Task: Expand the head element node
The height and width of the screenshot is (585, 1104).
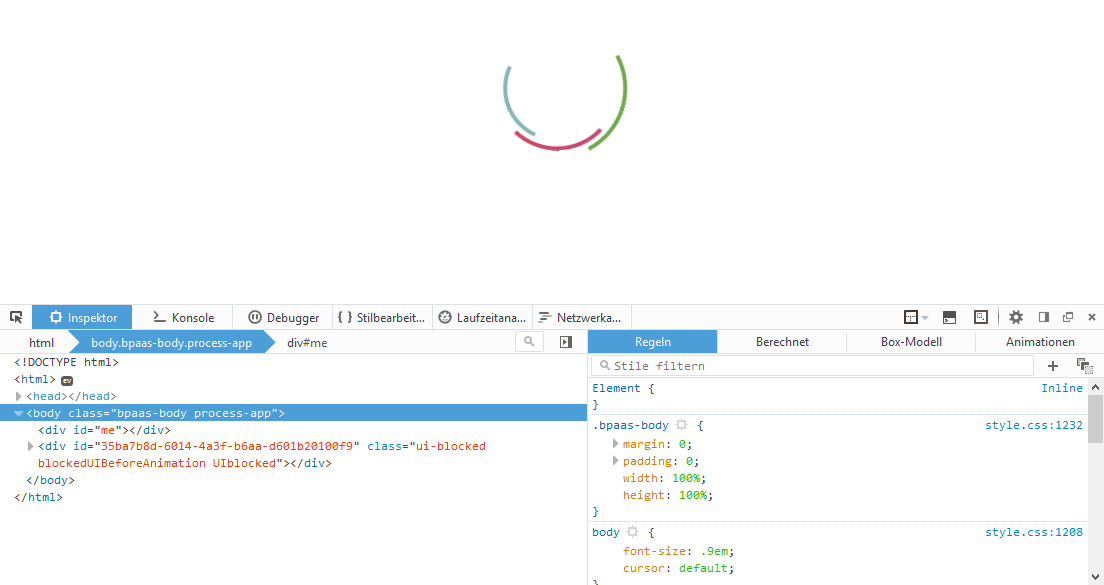Action: (19, 397)
